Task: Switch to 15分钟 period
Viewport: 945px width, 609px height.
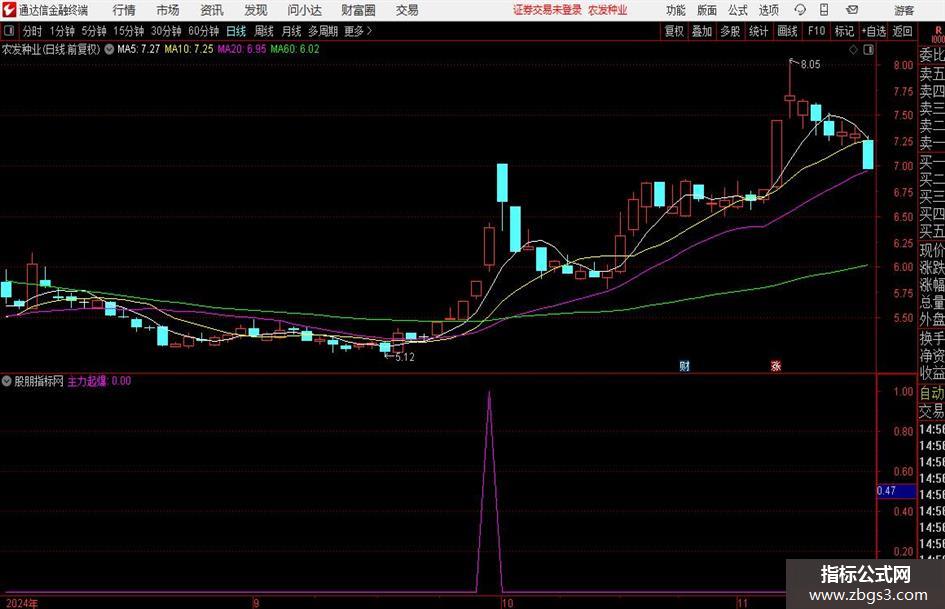Action: point(128,31)
